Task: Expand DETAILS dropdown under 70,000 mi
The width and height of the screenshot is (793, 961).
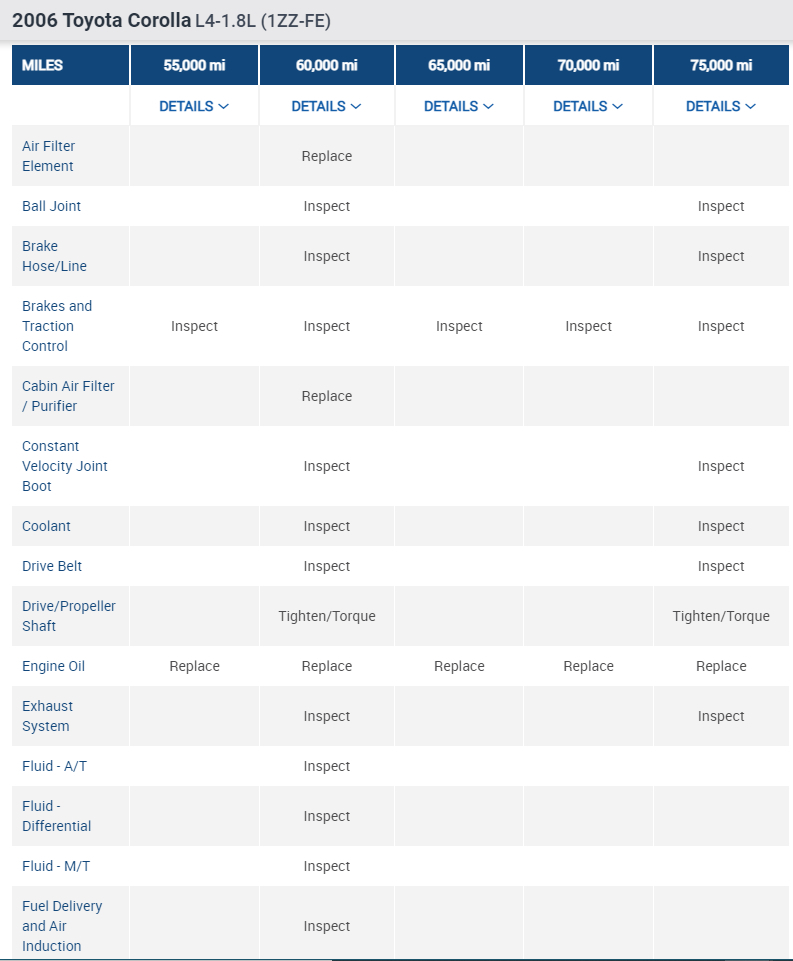Action: pos(588,106)
